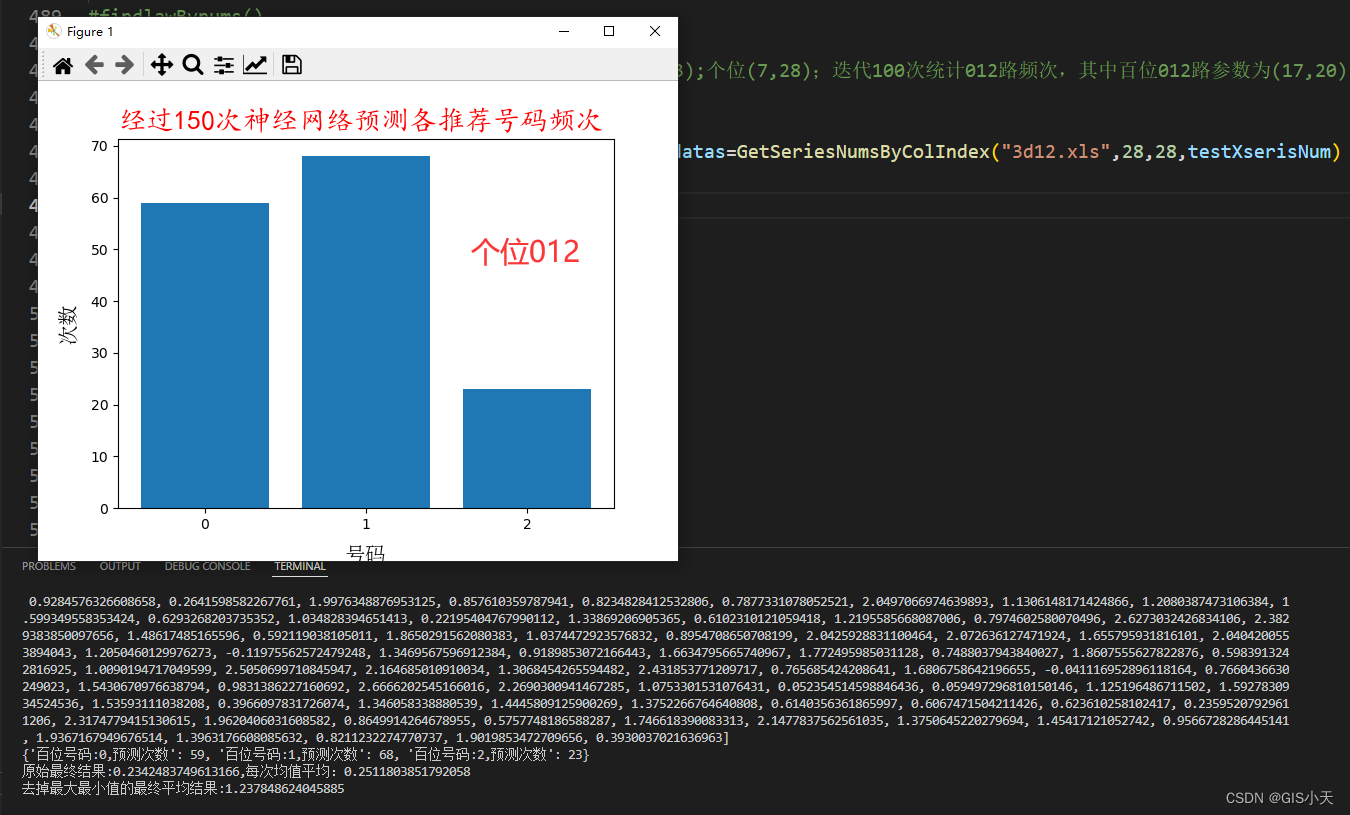Image resolution: width=1350 pixels, height=815 pixels.
Task: Click the terminal line starting with '原始最终结果'
Action: [246, 771]
